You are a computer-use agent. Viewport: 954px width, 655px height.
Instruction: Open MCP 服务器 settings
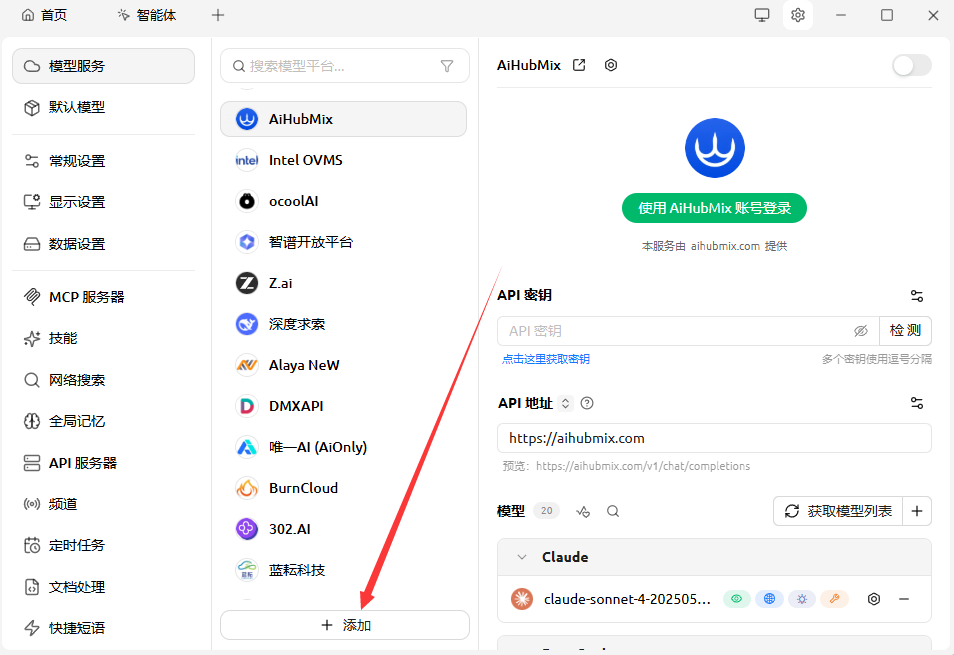(103, 297)
